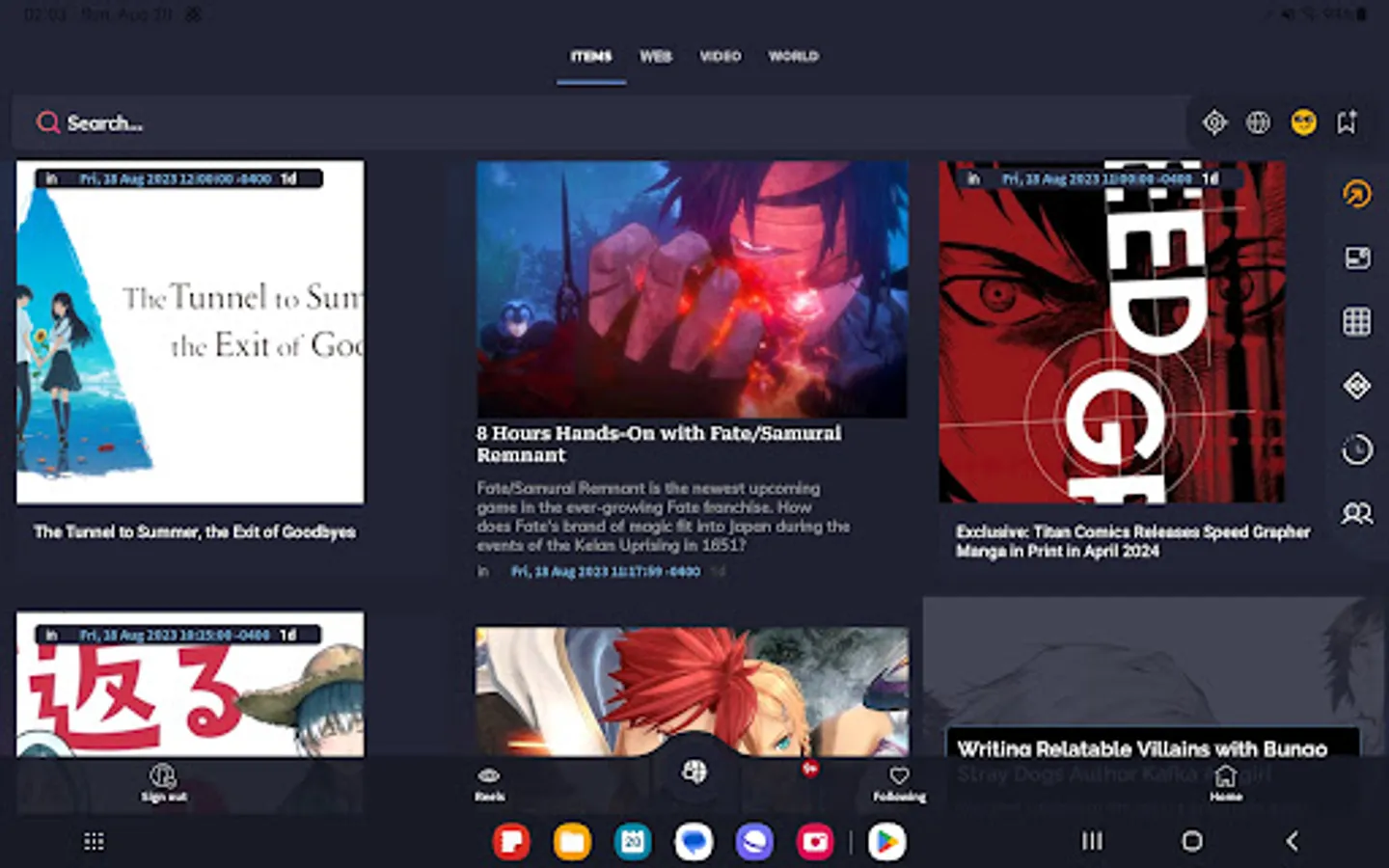Open 'Writing Relatable Villains with Bungo' article

(1142, 748)
